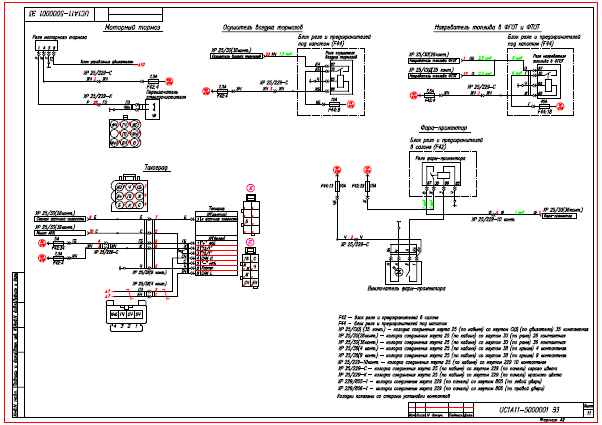Click the 'Моторный тормоз' section title
This screenshot has width=602, height=425.
pyautogui.click(x=133, y=28)
